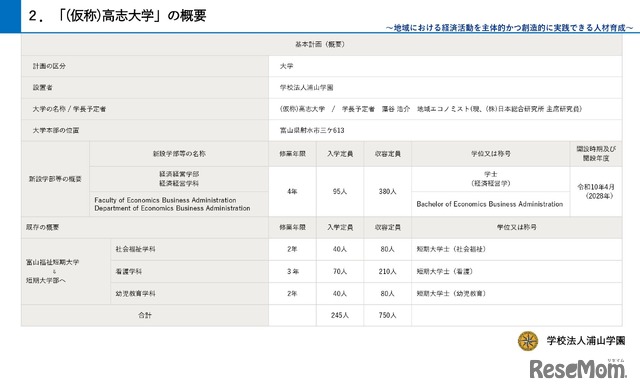Click the 学校法人浦山学園 emblem logo

pyautogui.click(x=528, y=341)
